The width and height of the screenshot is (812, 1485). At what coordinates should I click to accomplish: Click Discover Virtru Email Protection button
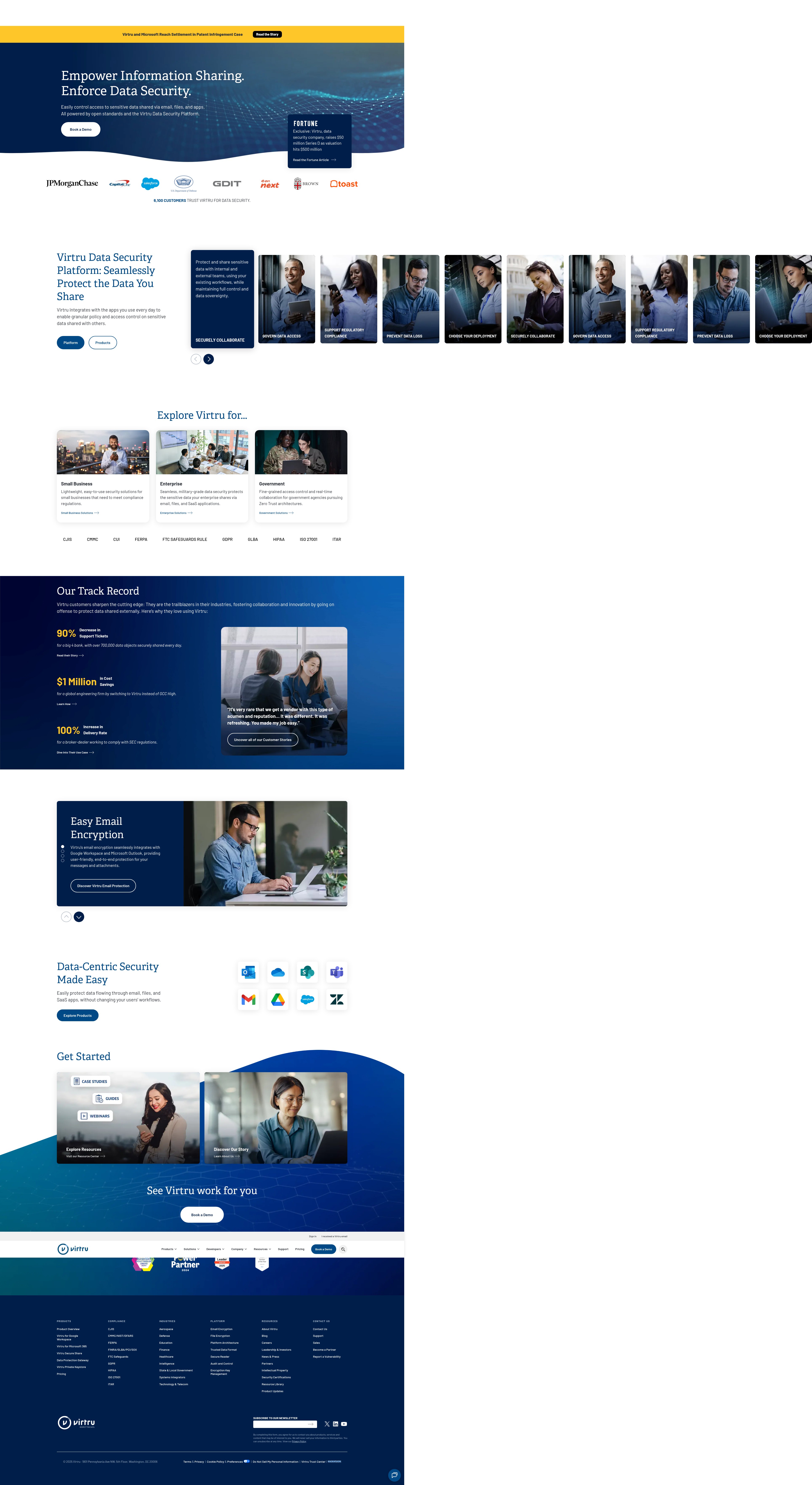point(103,886)
